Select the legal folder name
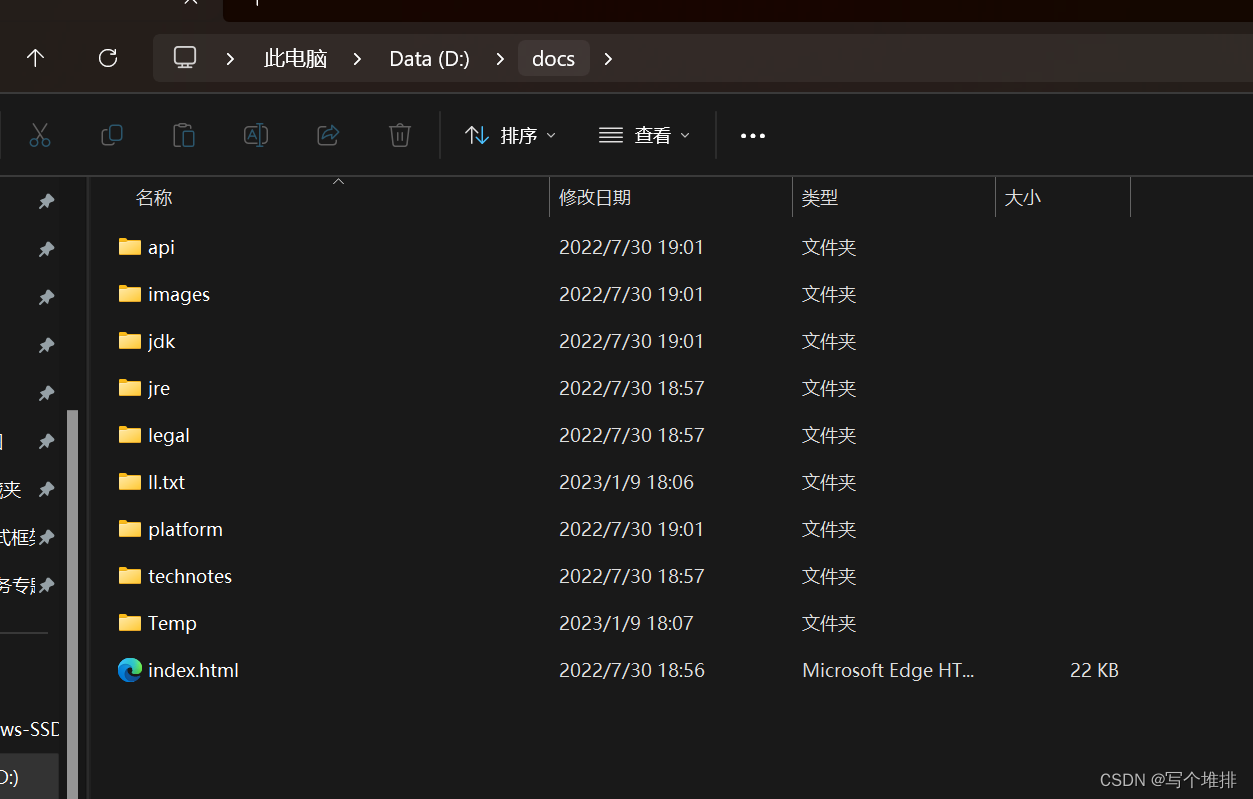 pyautogui.click(x=169, y=435)
